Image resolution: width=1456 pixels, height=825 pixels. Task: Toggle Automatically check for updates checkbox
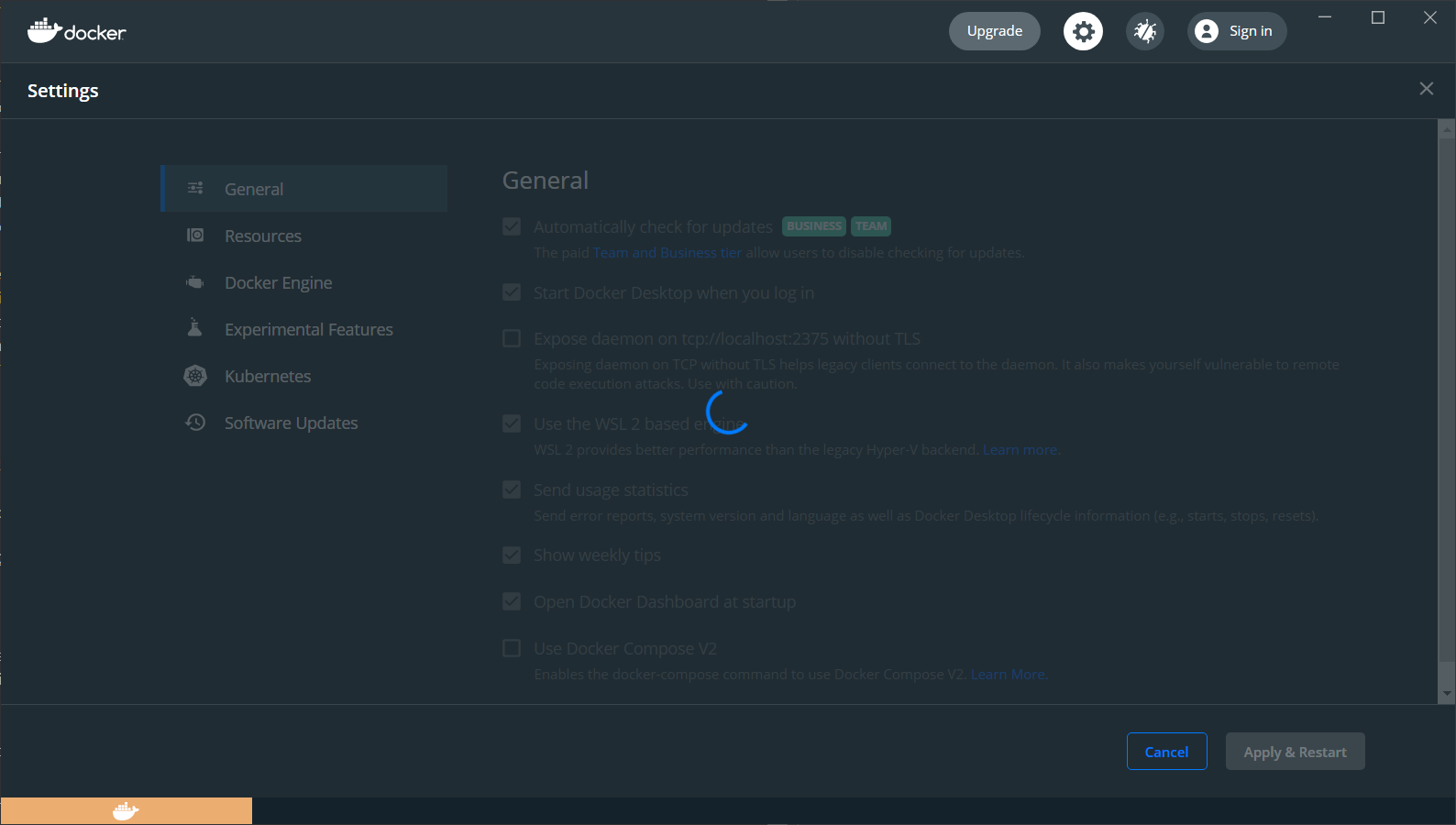[512, 226]
